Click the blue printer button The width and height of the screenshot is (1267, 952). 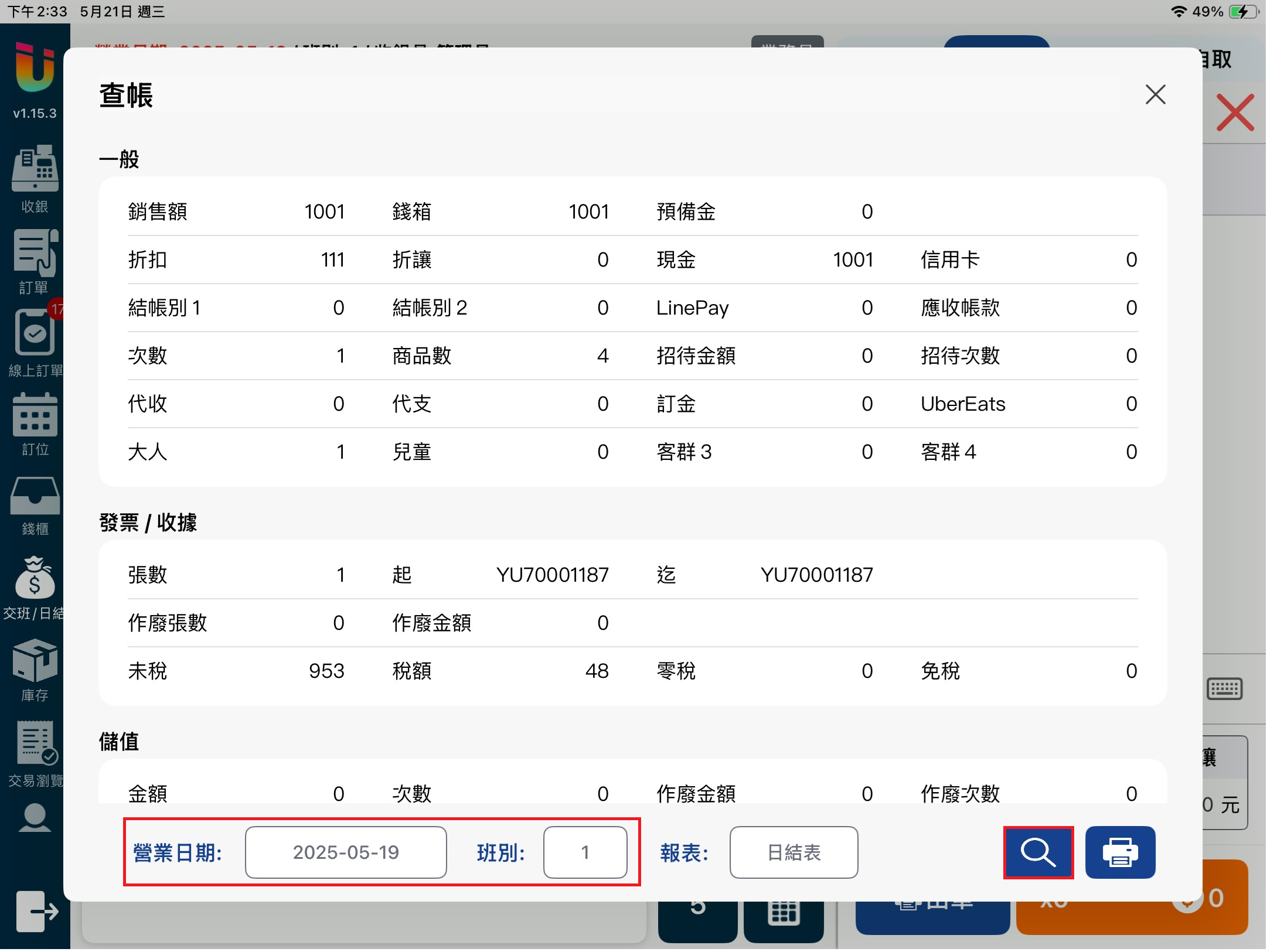click(x=1120, y=852)
